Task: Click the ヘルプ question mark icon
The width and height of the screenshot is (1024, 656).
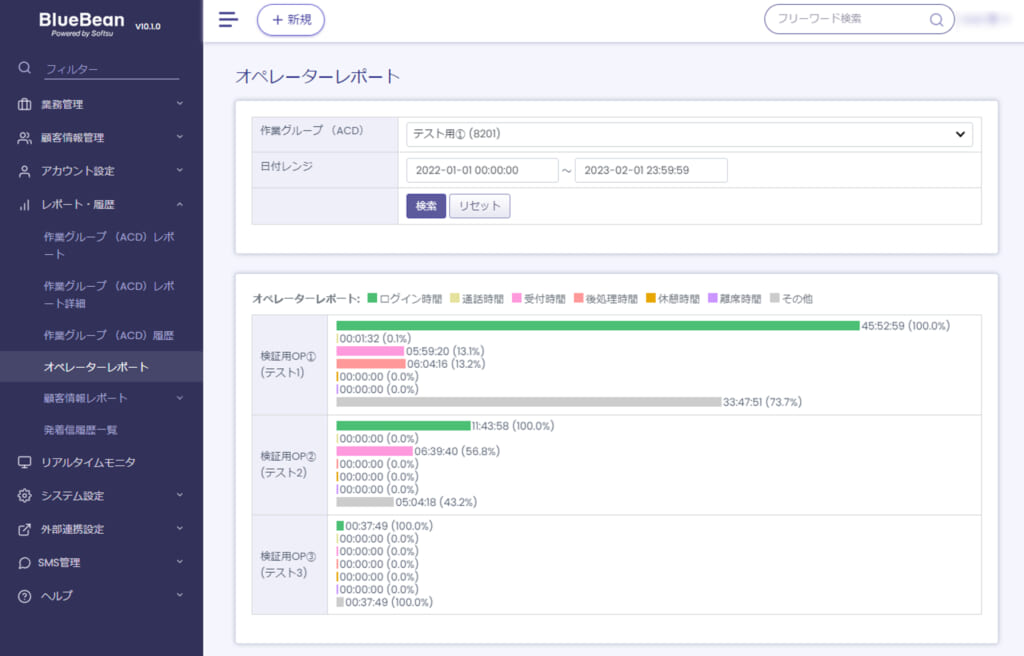Action: click(25, 596)
